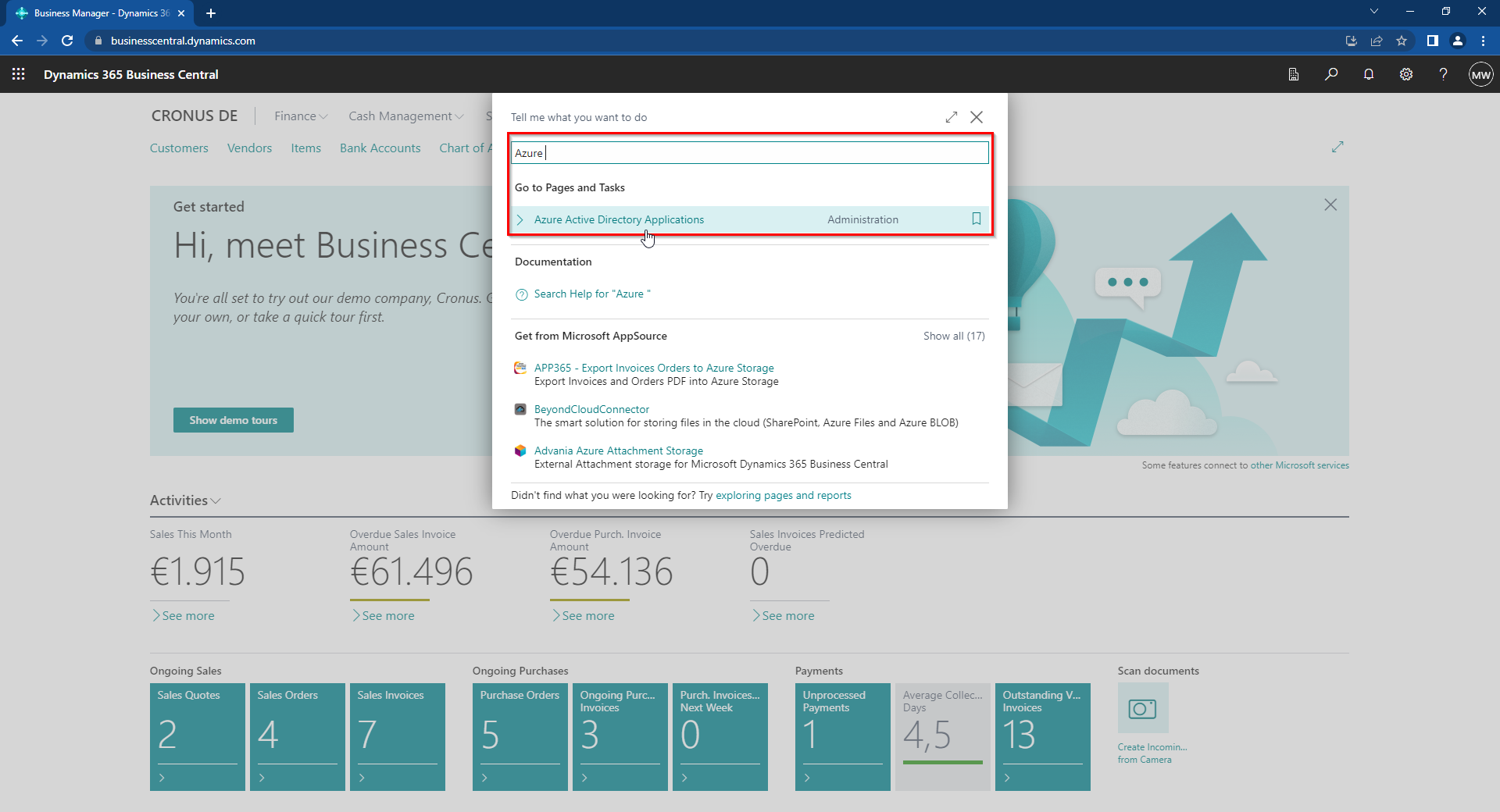Open the Sales Quotes tile
Image resolution: width=1500 pixels, height=812 pixels.
[198, 737]
